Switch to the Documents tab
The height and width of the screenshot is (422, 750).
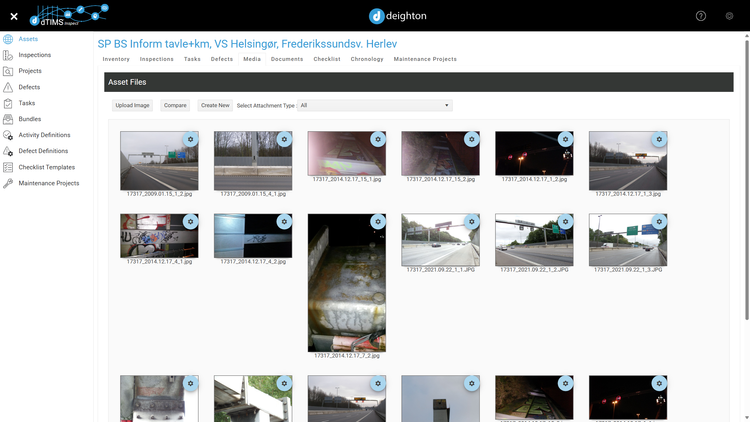click(287, 59)
